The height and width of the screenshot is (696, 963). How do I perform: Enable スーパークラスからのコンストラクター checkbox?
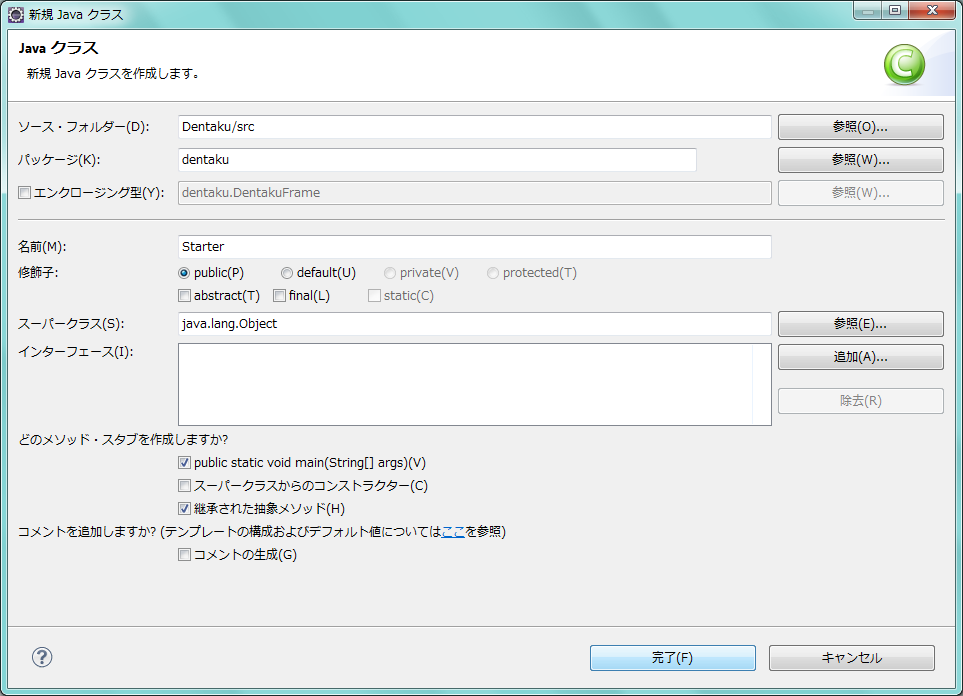click(184, 486)
